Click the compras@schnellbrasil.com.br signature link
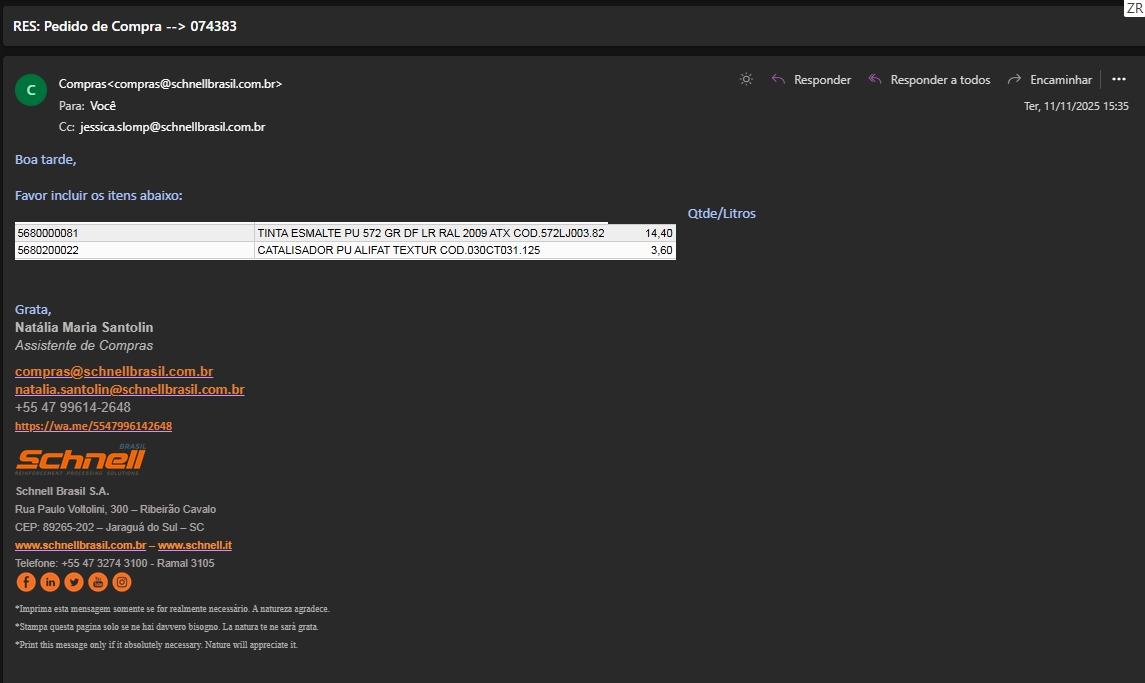Screen dimensions: 1145x683 click(114, 371)
